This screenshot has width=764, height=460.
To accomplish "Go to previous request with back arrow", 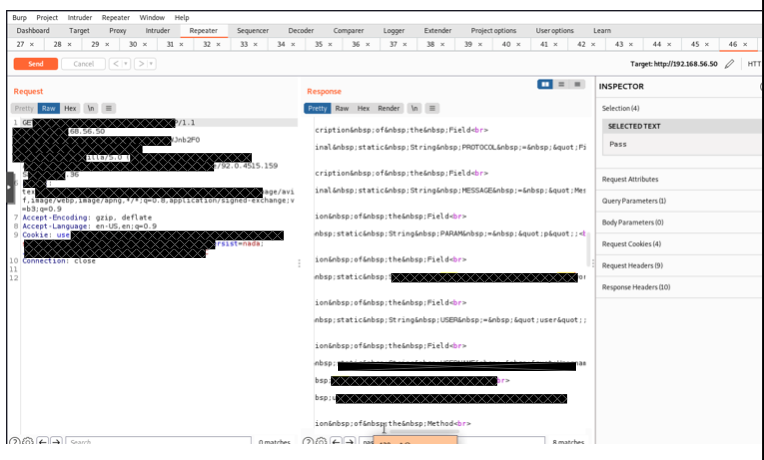I will click(115, 64).
